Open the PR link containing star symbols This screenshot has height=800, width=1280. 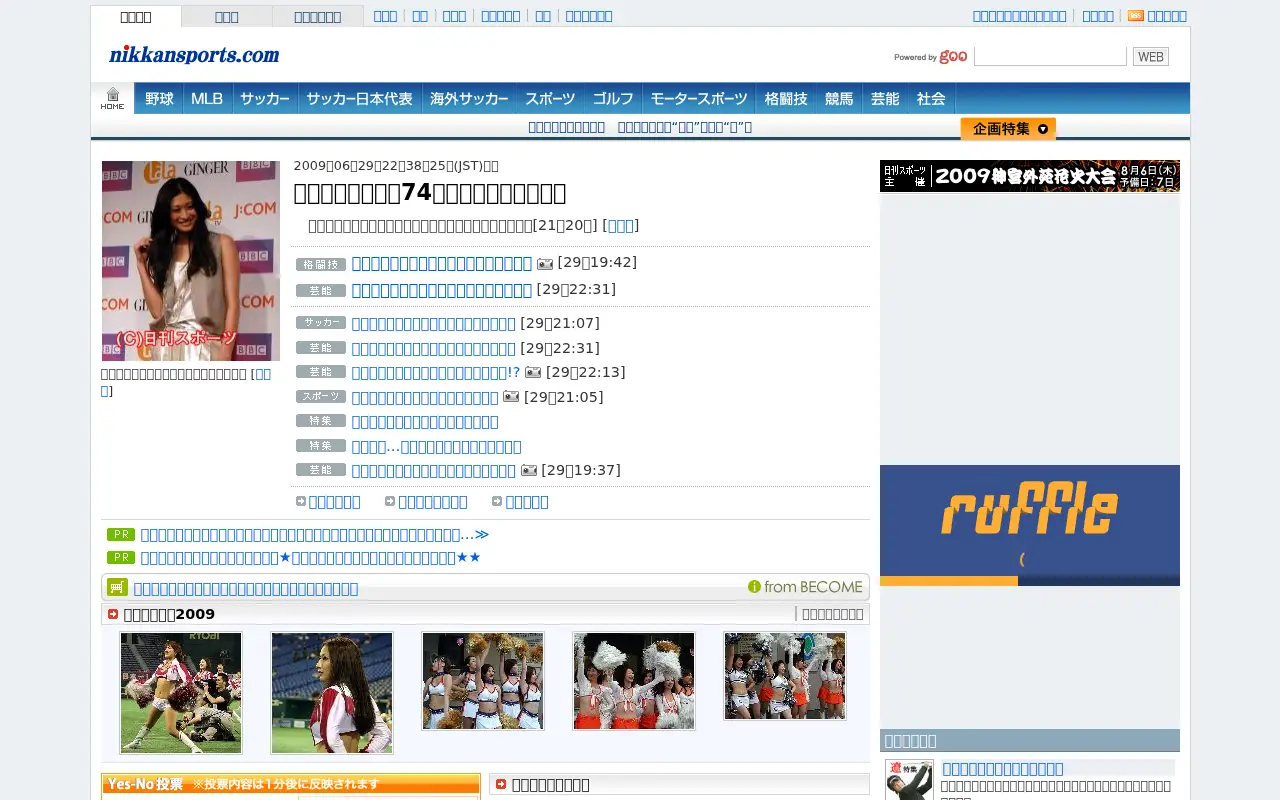pyautogui.click(x=311, y=557)
